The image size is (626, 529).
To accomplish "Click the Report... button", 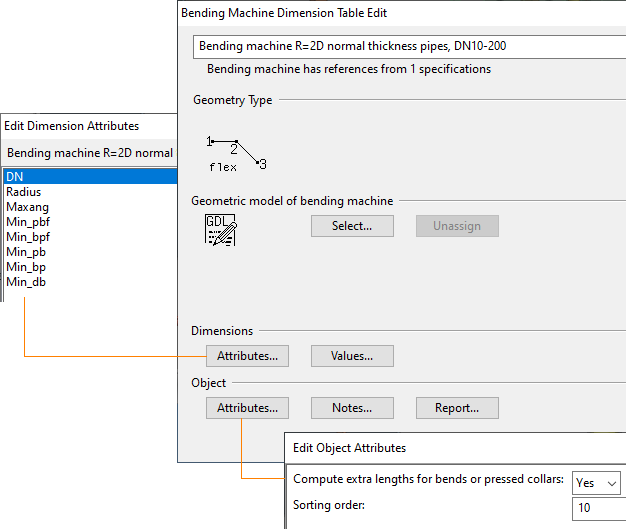I will point(456,408).
